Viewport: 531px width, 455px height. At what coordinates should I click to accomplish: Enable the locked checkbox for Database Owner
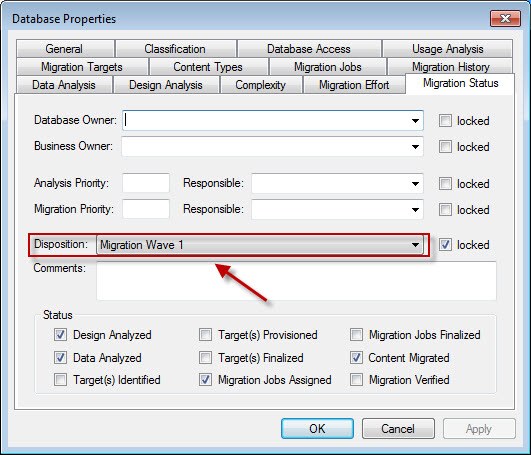tap(445, 120)
